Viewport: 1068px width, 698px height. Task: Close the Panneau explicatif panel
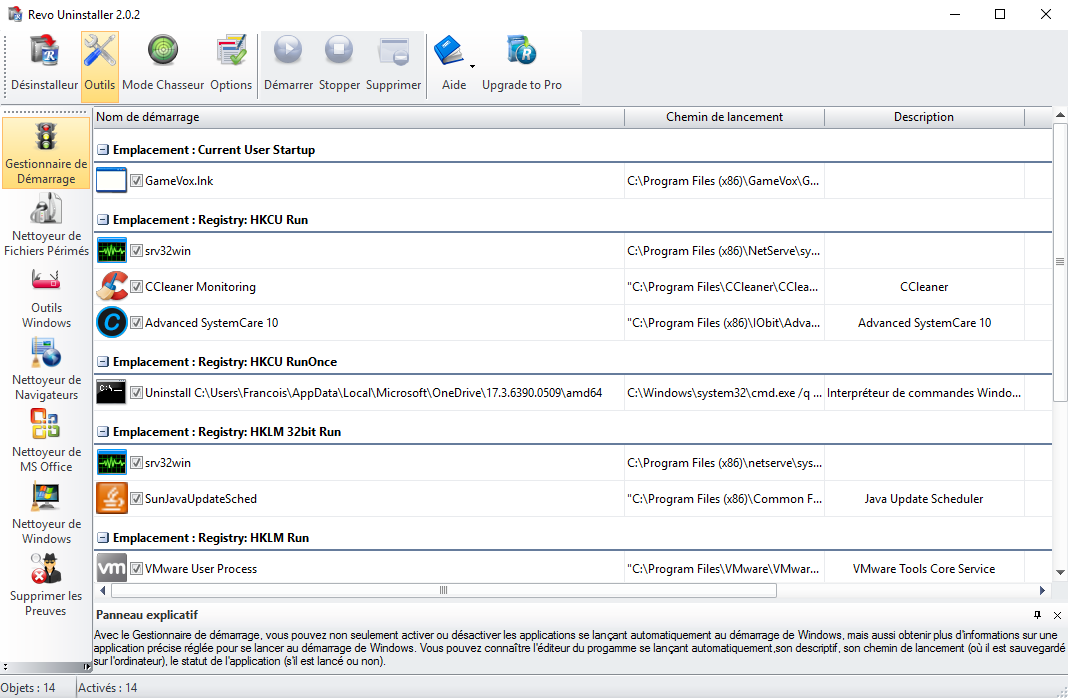[1057, 615]
